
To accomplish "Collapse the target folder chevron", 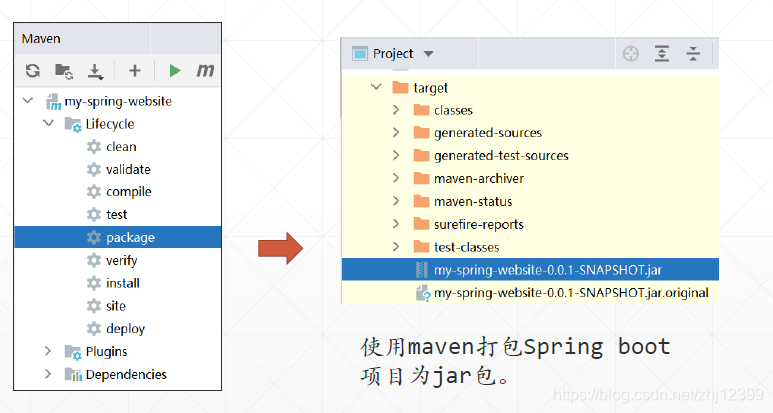I will (376, 87).
